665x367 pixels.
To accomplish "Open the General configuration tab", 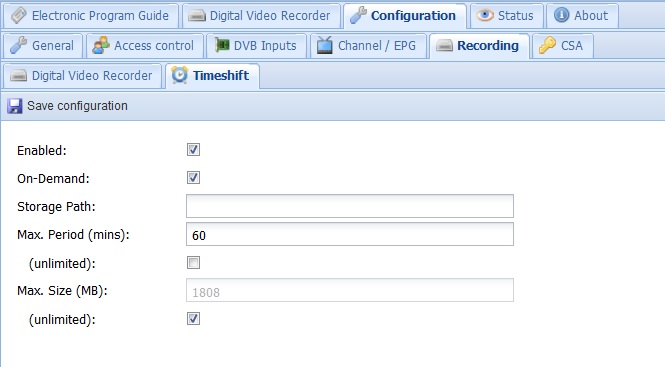I will [x=42, y=46].
